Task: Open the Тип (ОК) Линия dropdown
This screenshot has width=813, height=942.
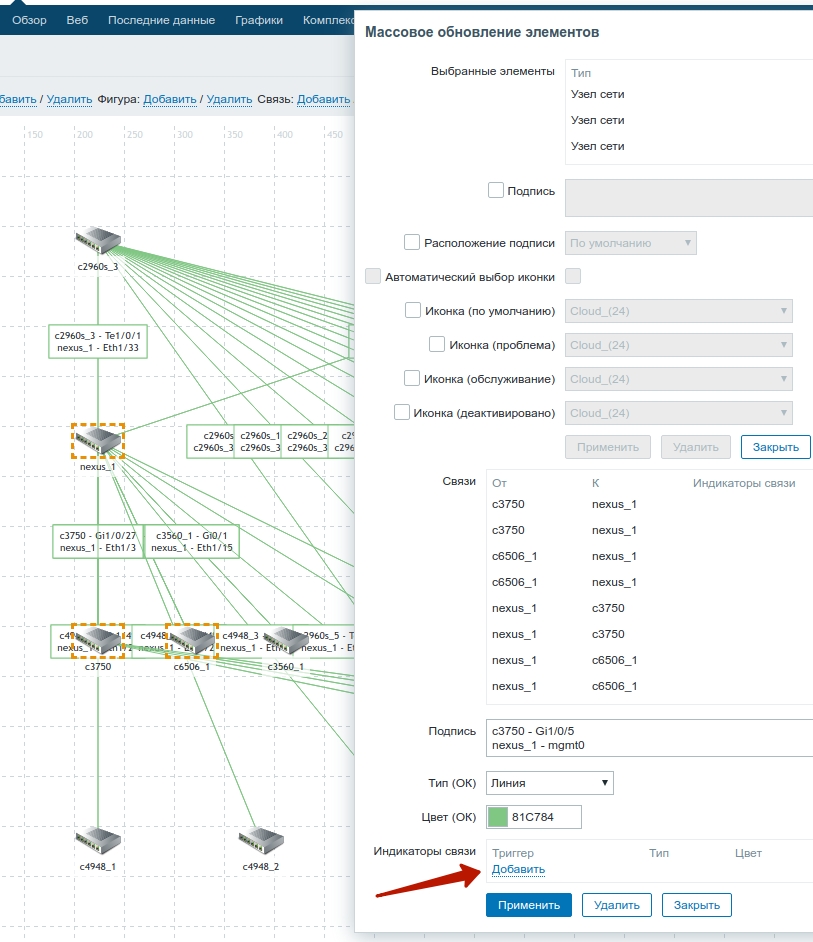Action: pos(549,783)
